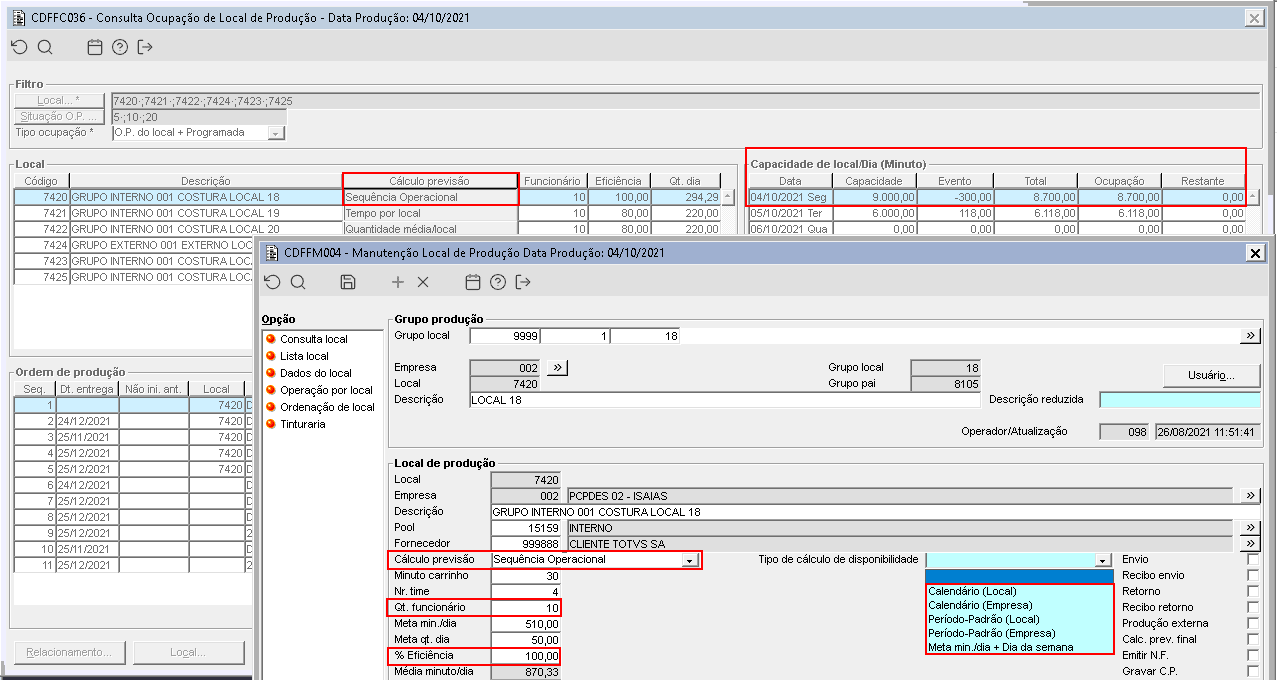Click lookup arrows at end of Grupo local row
This screenshot has height=680, width=1277.
tap(1250, 336)
